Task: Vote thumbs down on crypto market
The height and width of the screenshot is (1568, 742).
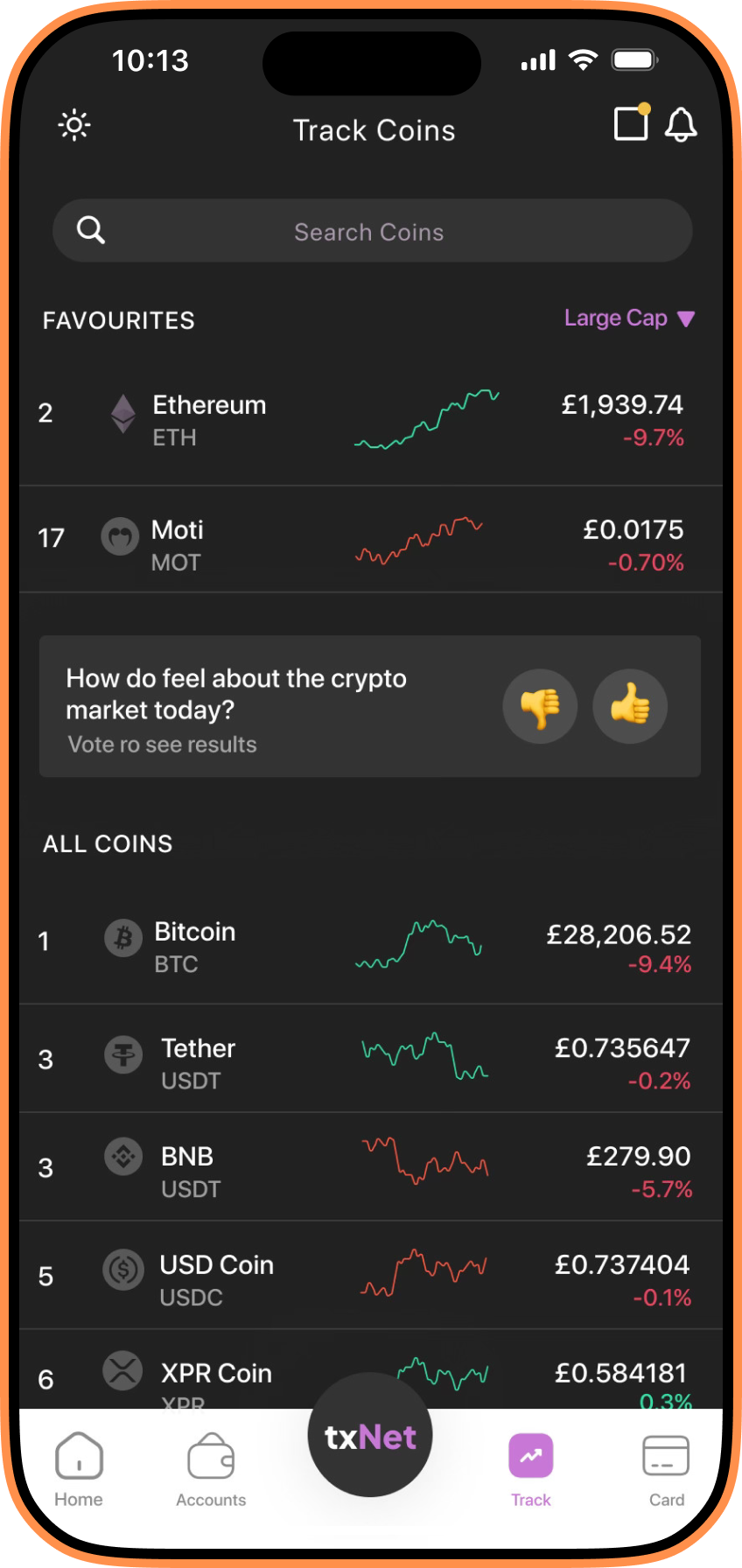Action: (x=540, y=706)
